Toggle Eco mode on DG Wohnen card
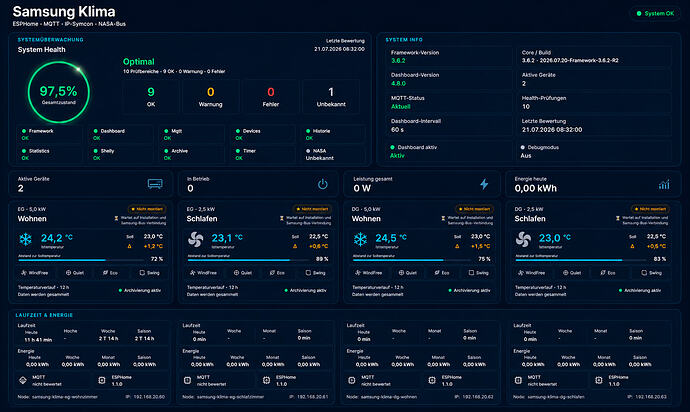The width and height of the screenshot is (690, 412). click(442, 273)
